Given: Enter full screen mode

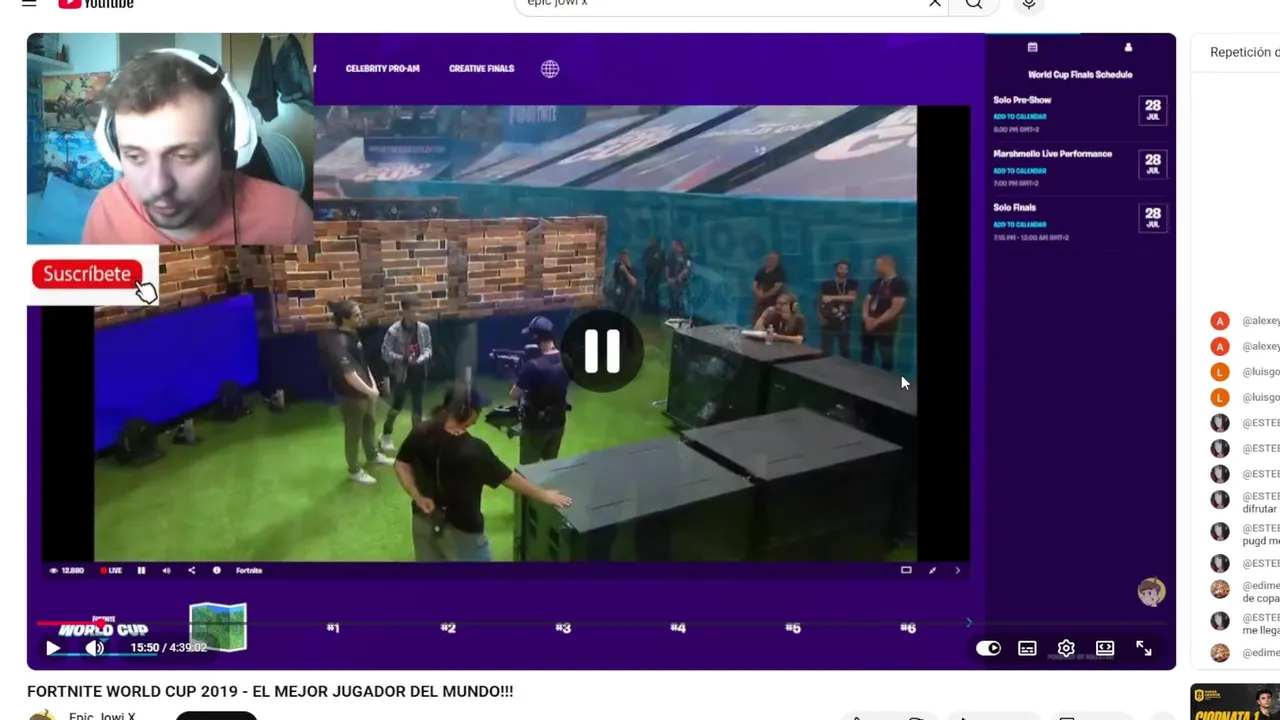Looking at the screenshot, I should 1144,648.
